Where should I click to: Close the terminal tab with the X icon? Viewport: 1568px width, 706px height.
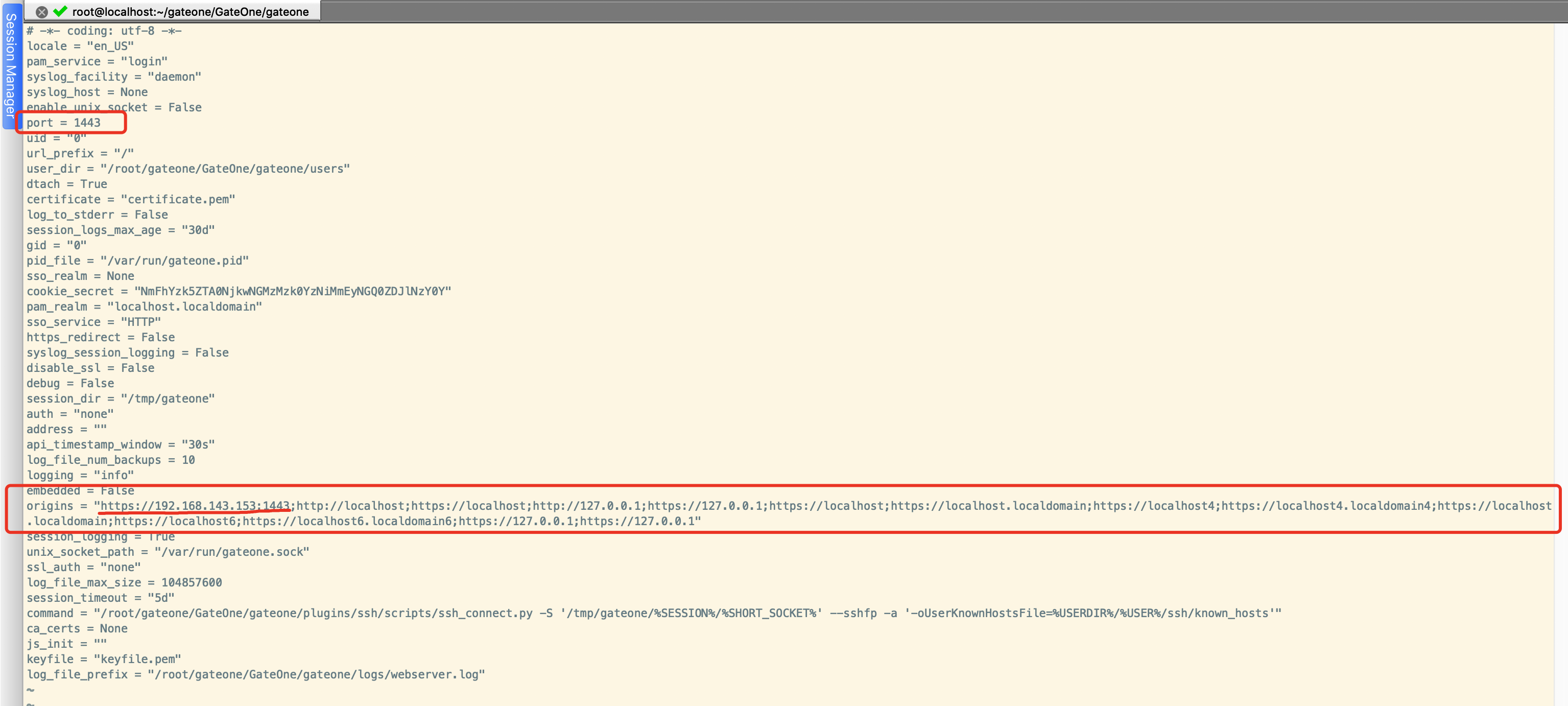tap(41, 12)
